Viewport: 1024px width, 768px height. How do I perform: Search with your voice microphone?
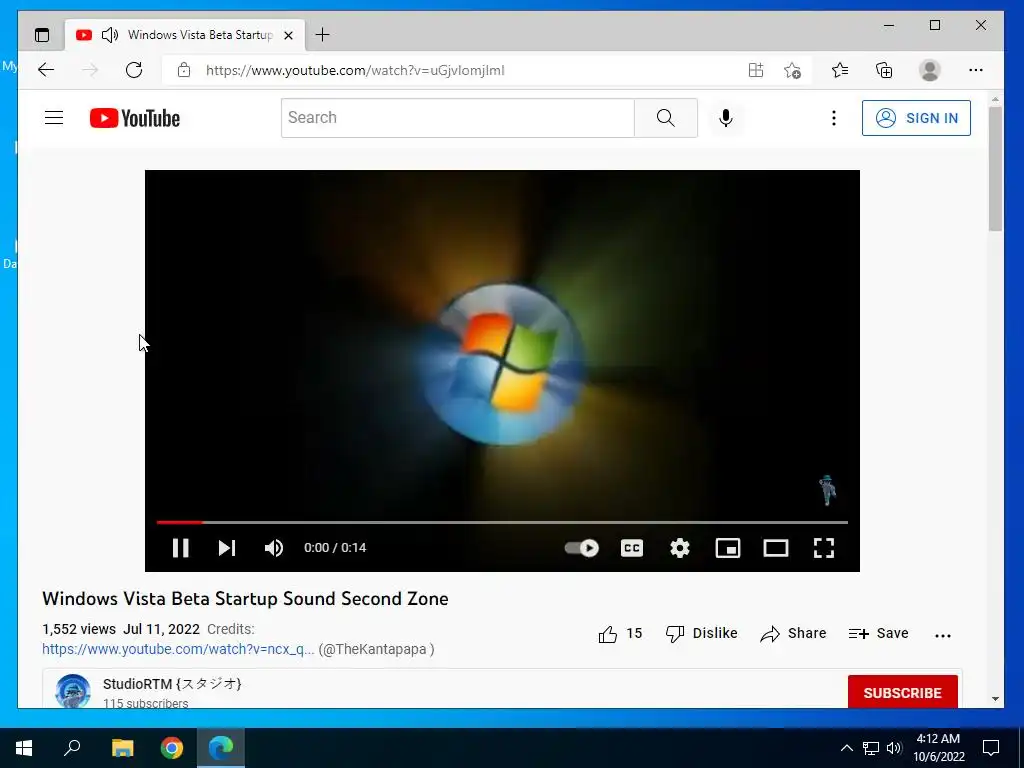point(726,118)
